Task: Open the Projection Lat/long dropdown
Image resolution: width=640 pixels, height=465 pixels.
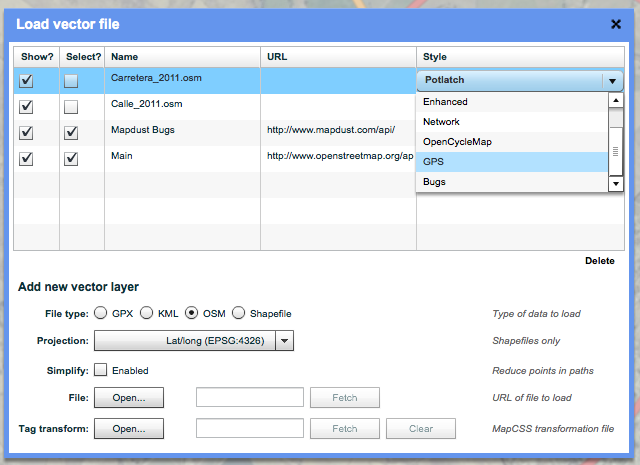Action: [284, 341]
